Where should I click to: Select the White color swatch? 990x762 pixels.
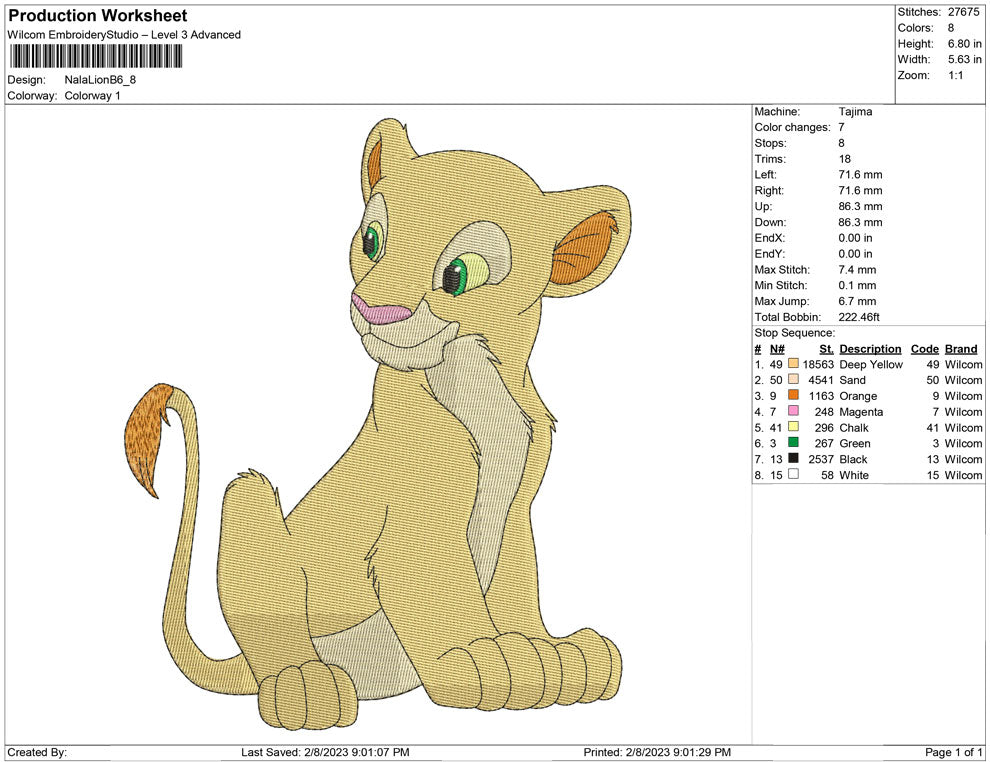point(793,475)
